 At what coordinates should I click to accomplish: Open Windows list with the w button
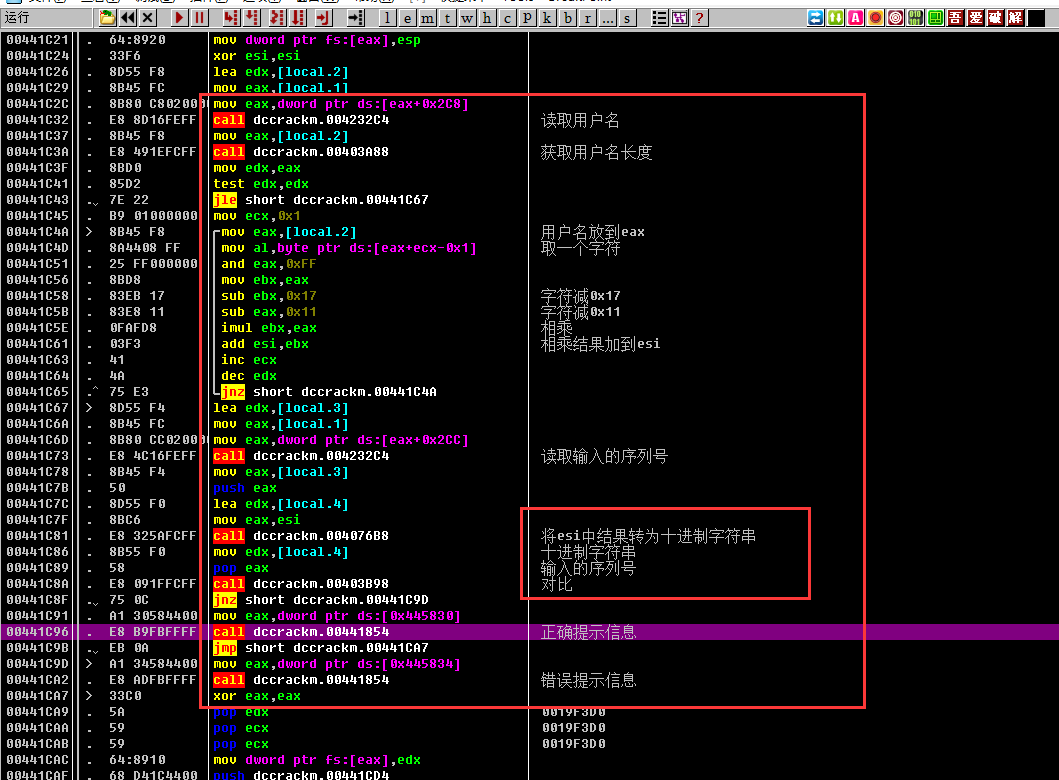[x=467, y=18]
